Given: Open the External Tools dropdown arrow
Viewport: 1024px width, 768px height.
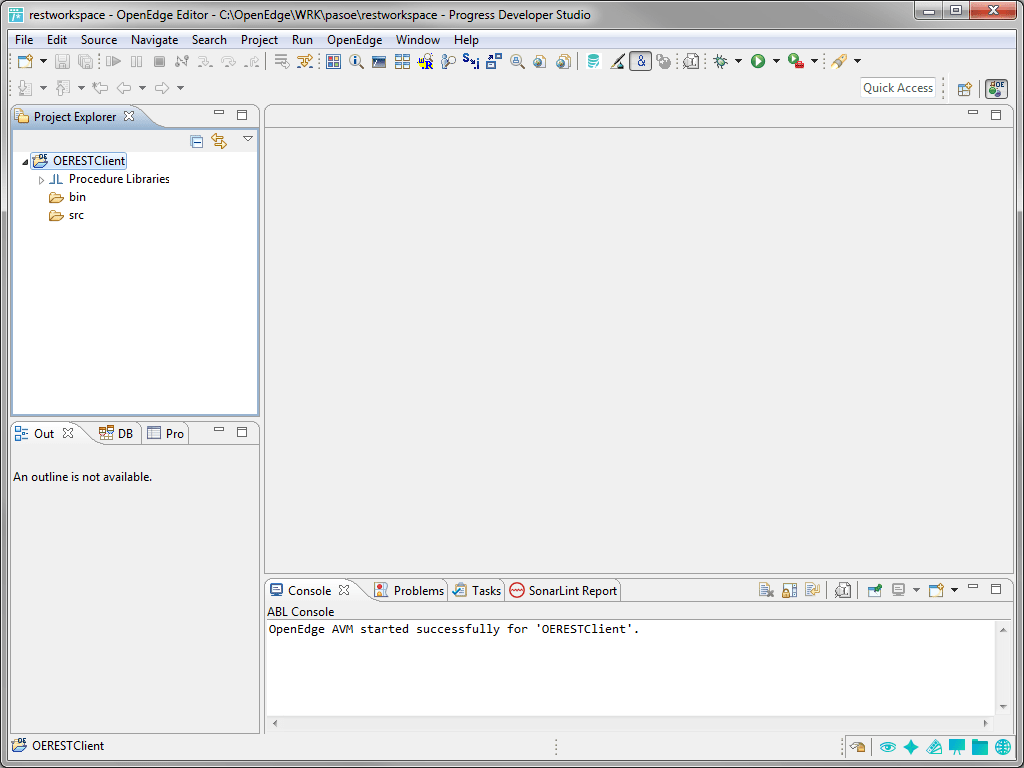Looking at the screenshot, I should pos(814,61).
